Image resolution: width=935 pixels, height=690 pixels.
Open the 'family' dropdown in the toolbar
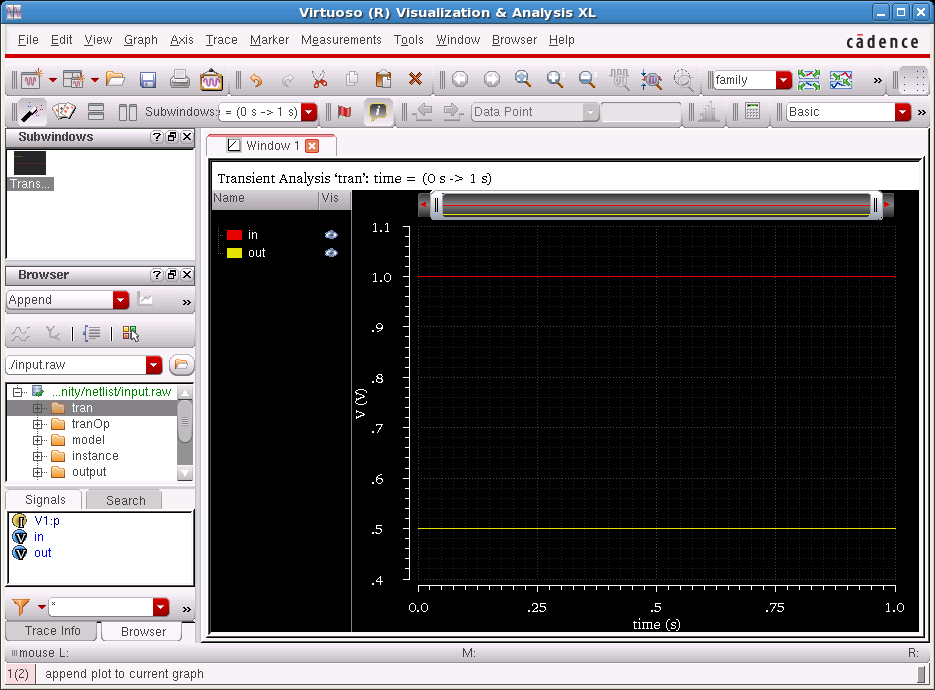click(x=783, y=80)
